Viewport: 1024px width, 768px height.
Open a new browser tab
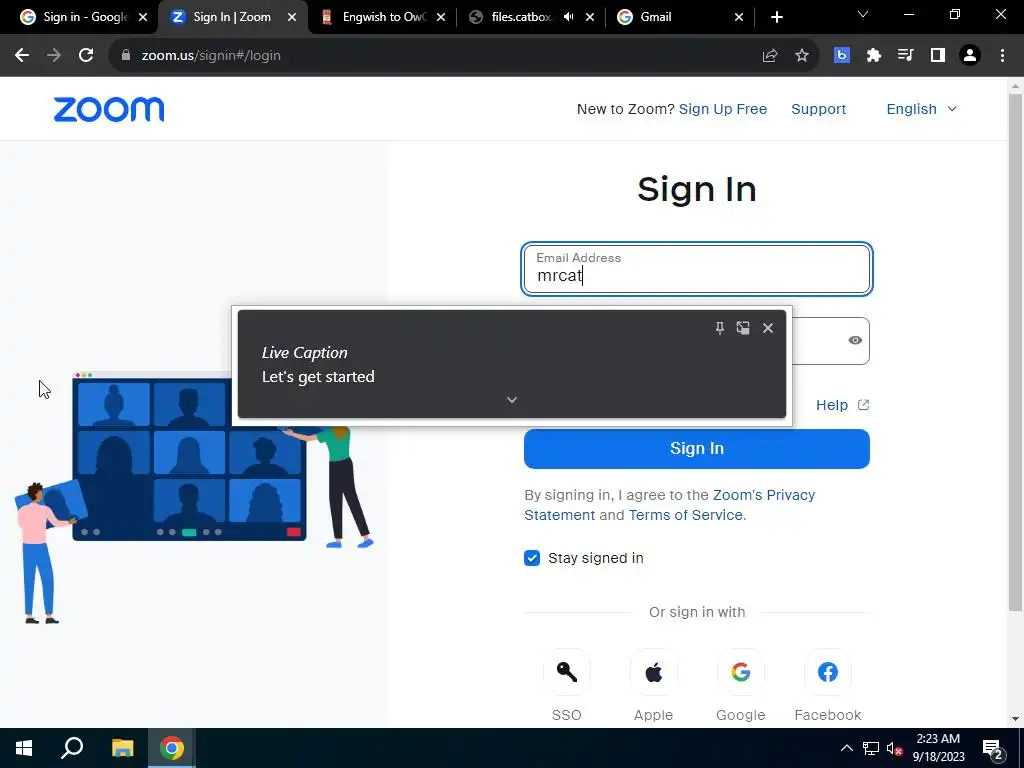click(776, 17)
